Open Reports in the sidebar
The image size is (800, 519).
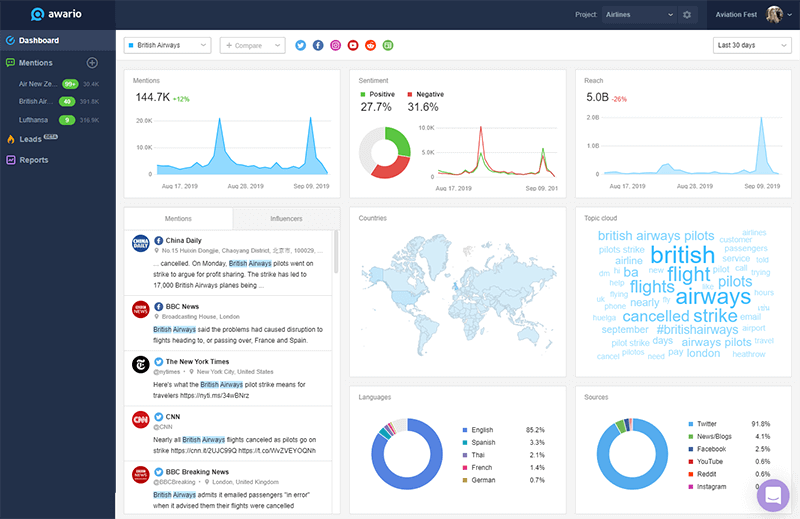point(33,160)
